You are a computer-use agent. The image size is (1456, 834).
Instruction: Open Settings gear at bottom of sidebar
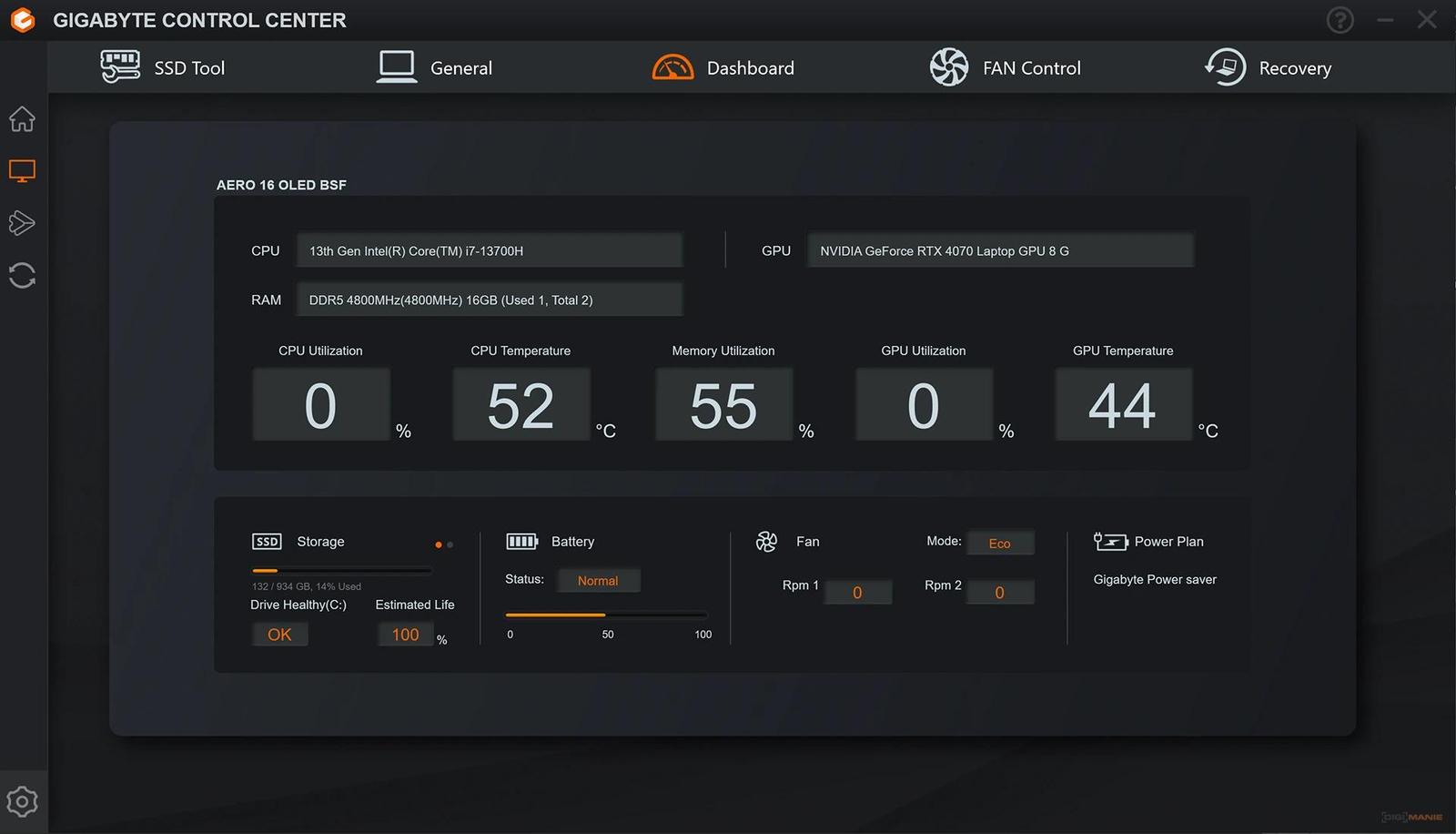(x=22, y=800)
